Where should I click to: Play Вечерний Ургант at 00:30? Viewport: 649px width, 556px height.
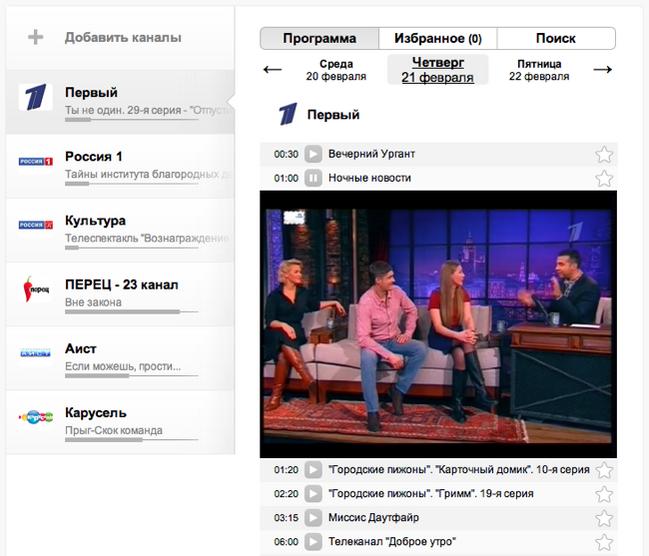coord(313,154)
